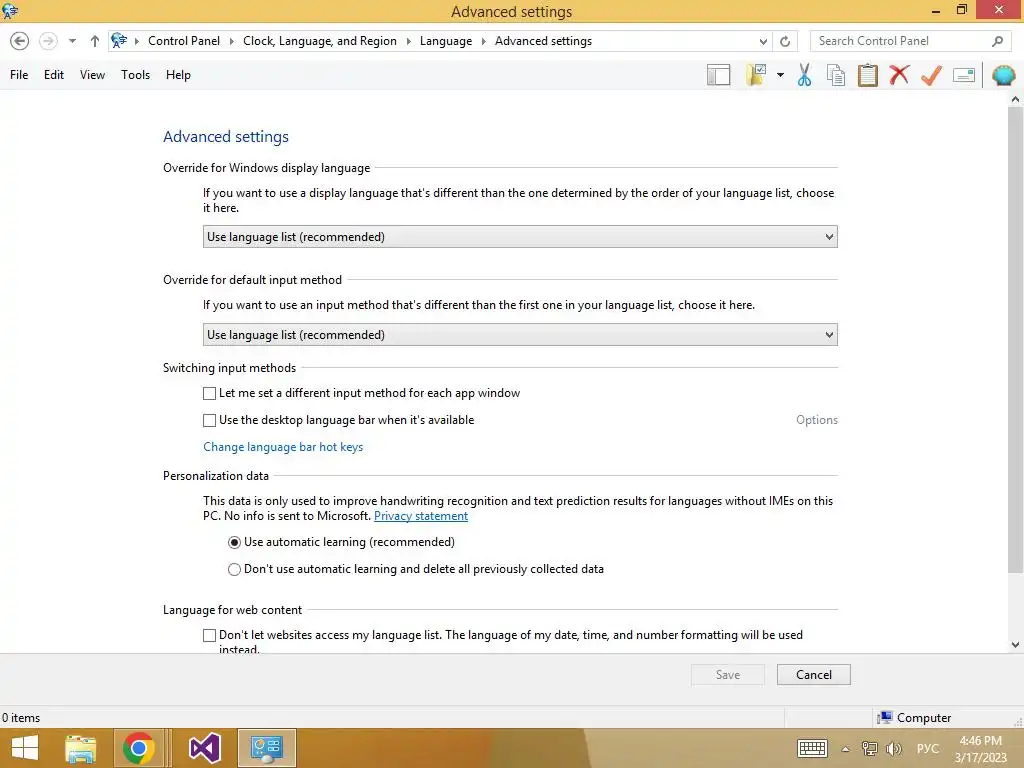The width and height of the screenshot is (1024, 768).
Task: Open Google Chrome from the taskbar
Action: pyautogui.click(x=138, y=748)
